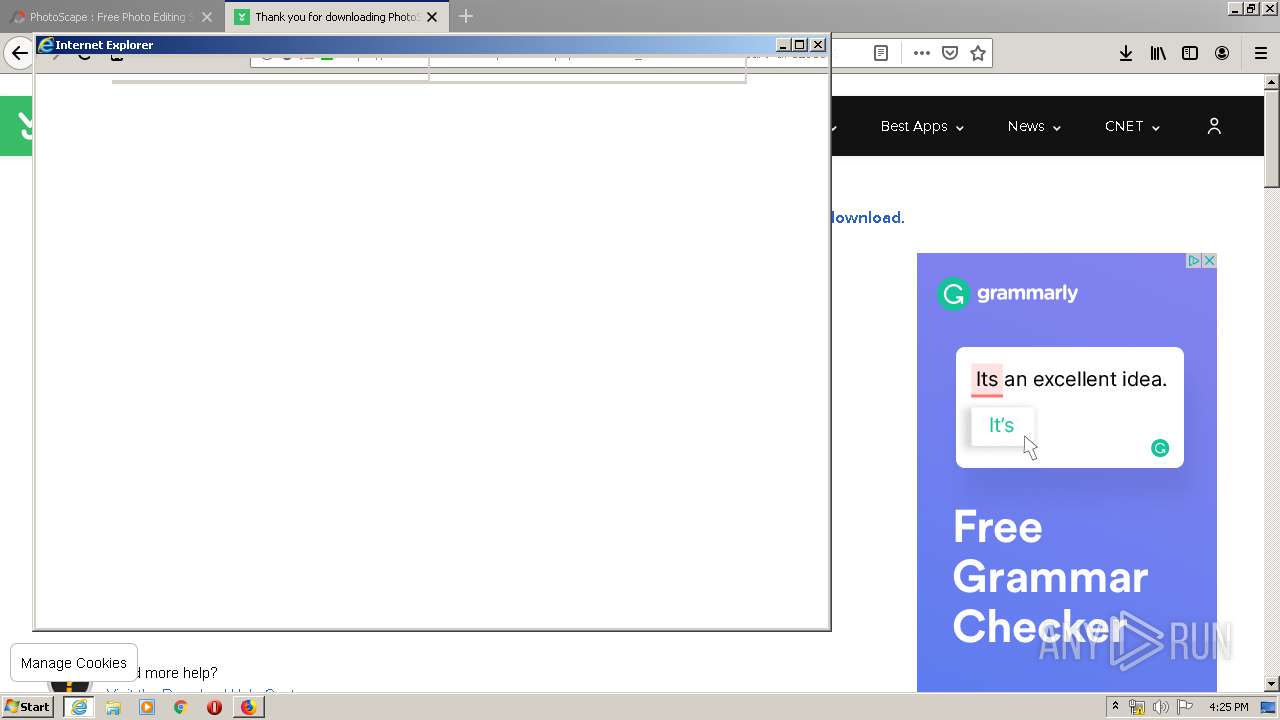Screen dimensions: 1280x720
Task: Restore down the Firefox window
Action: [1251, 8]
